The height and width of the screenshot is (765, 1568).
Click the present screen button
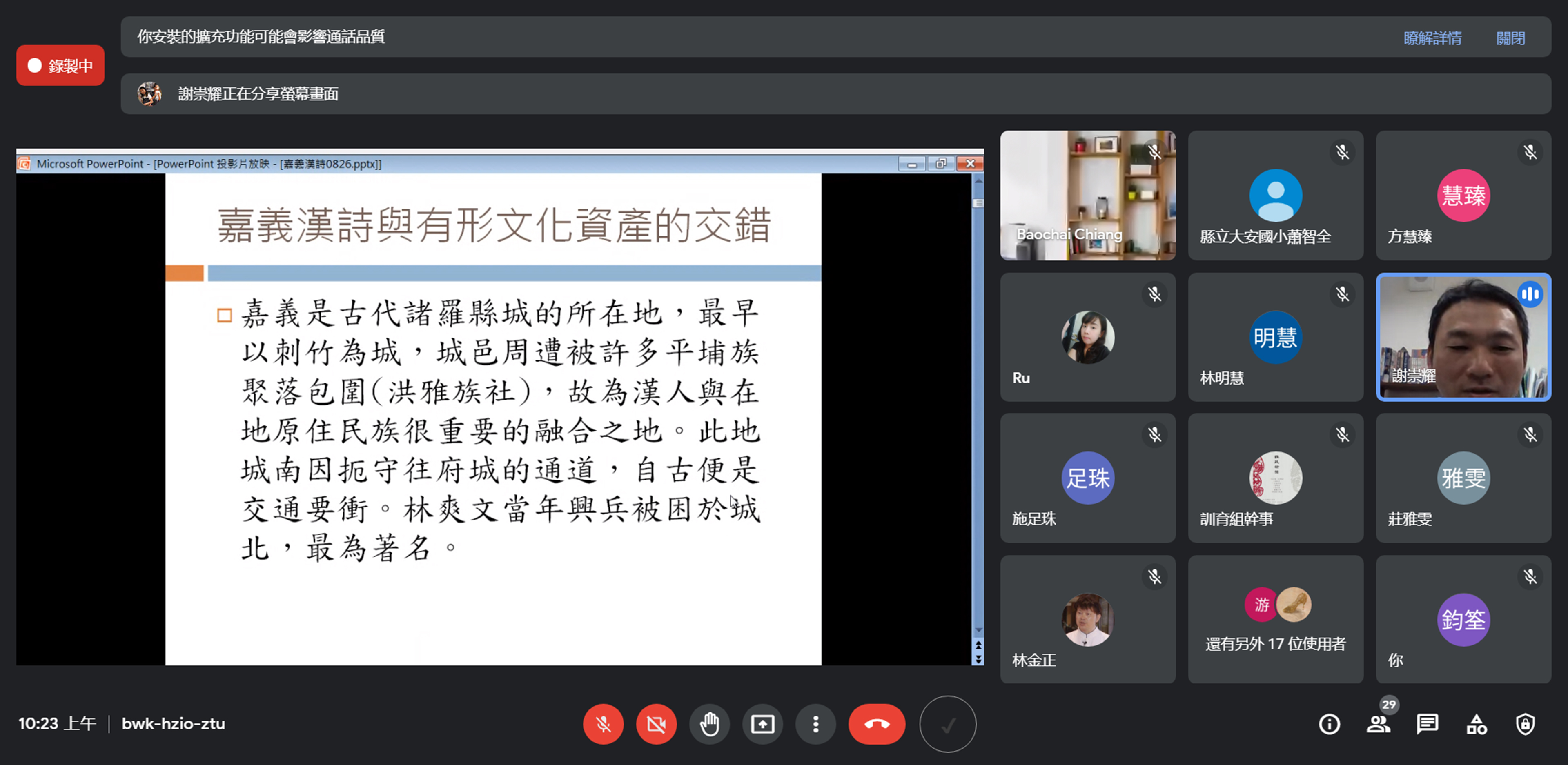(x=762, y=724)
